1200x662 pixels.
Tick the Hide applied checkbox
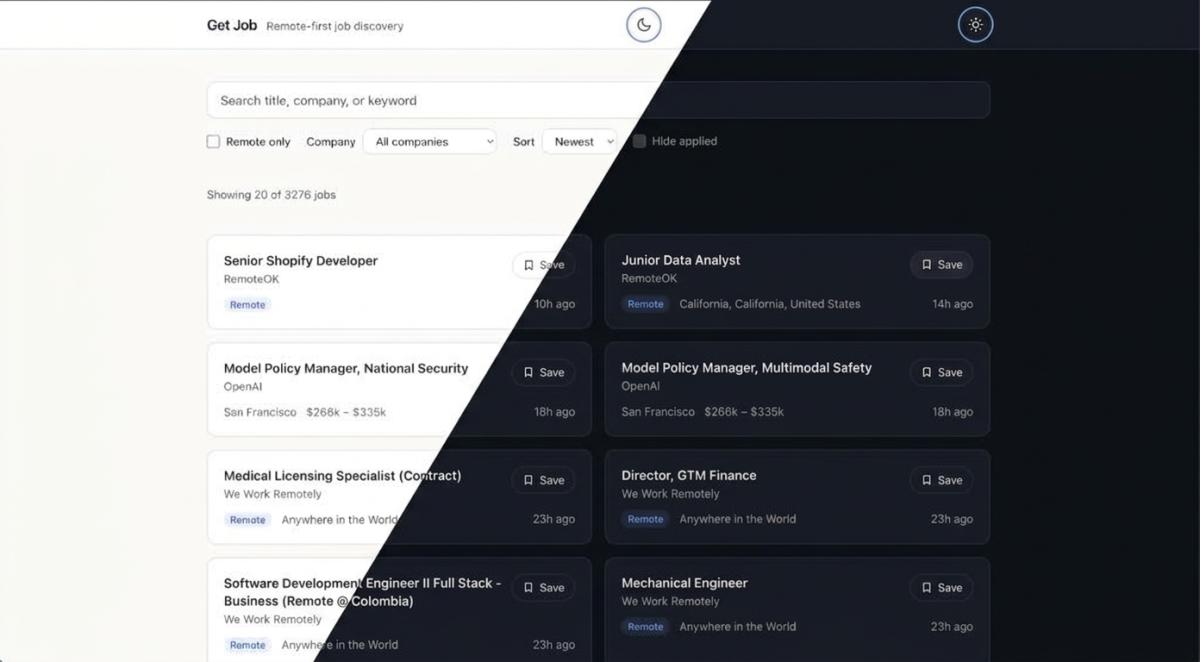point(639,141)
